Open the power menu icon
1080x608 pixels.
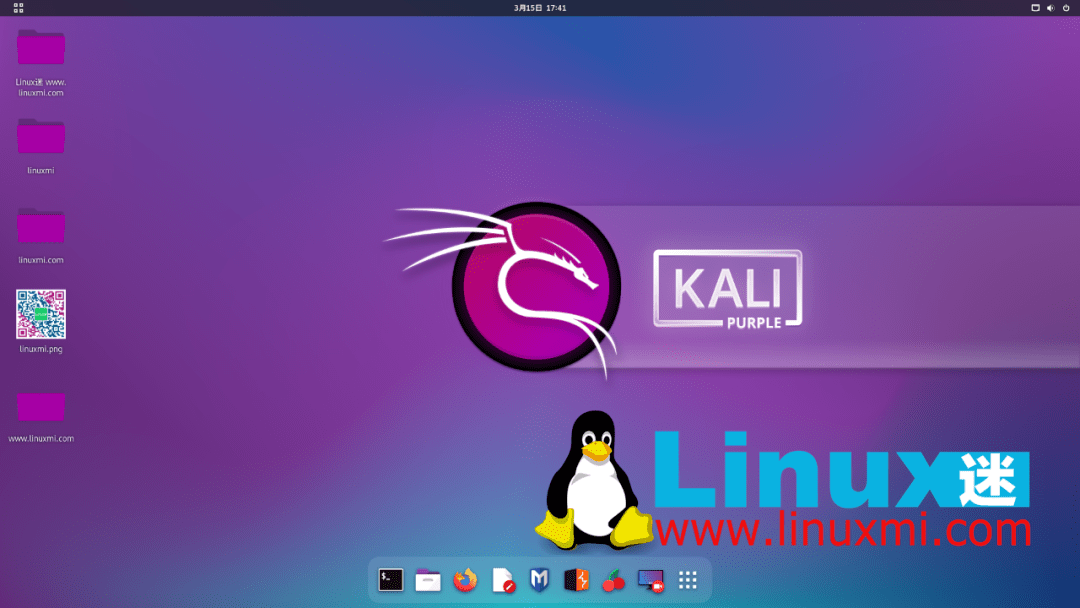pyautogui.click(x=1066, y=8)
